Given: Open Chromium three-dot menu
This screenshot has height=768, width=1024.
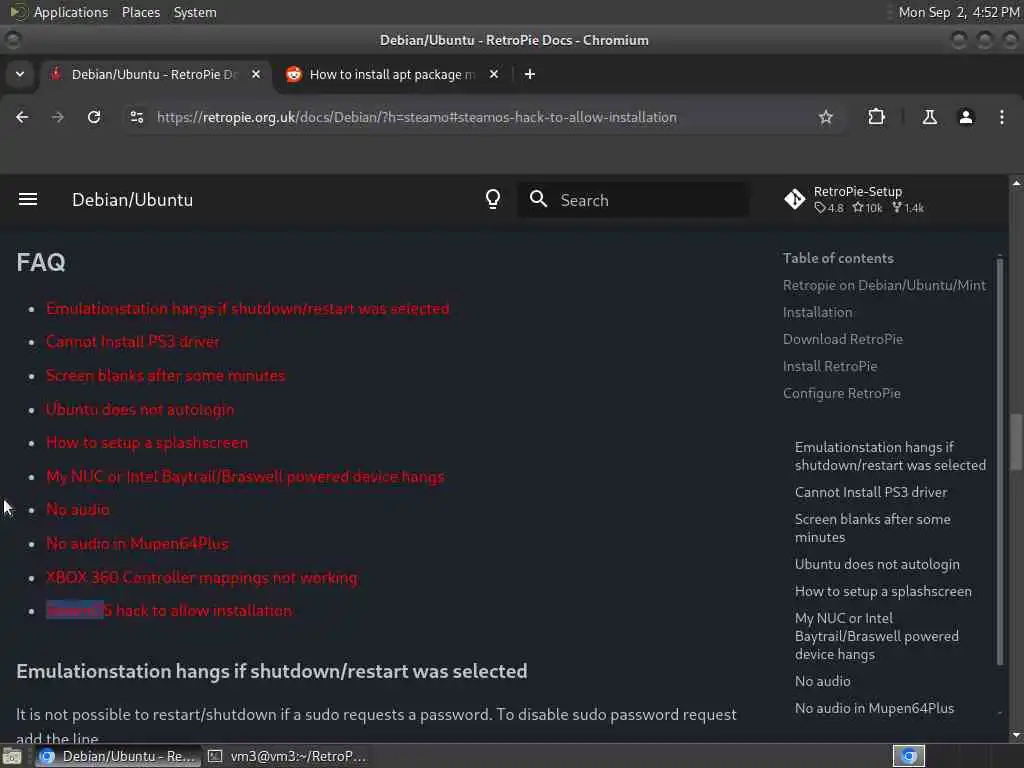Looking at the screenshot, I should [x=1002, y=118].
